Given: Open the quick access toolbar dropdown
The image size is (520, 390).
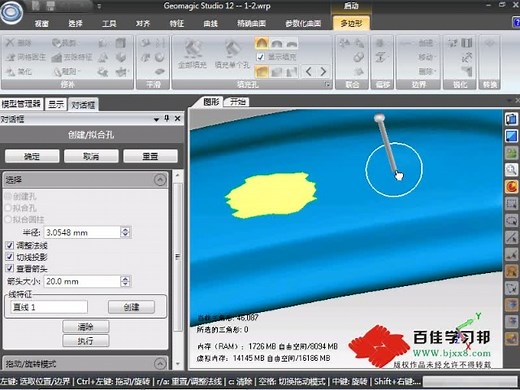Looking at the screenshot, I should point(99,6).
